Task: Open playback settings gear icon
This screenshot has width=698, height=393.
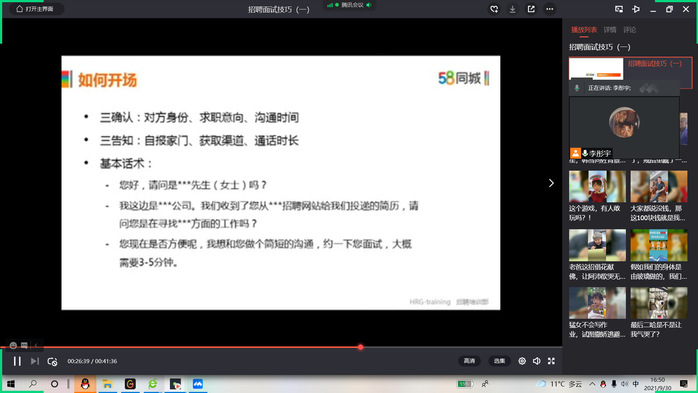Action: (x=522, y=361)
